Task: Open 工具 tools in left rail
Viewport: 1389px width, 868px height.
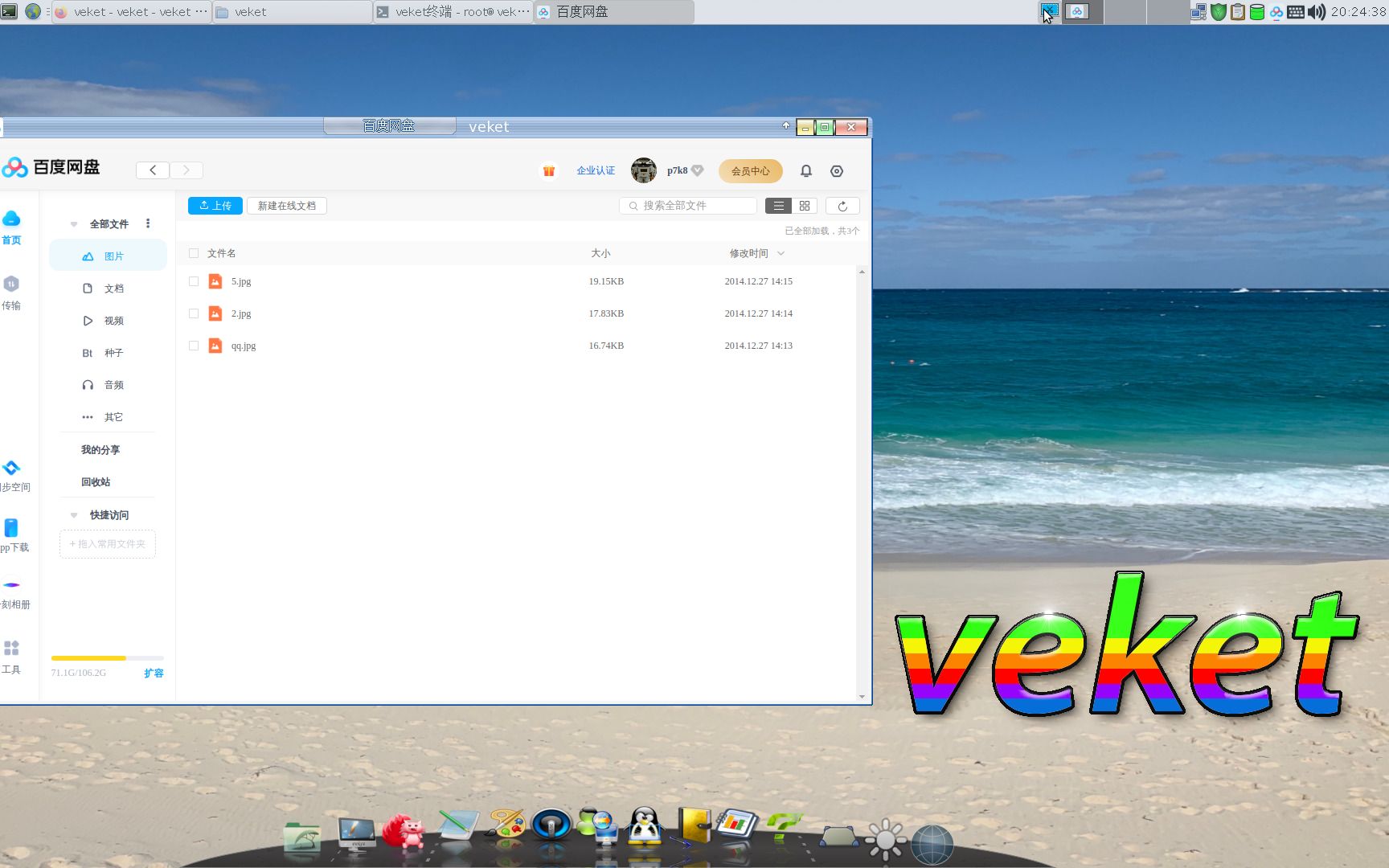Action: [x=11, y=657]
